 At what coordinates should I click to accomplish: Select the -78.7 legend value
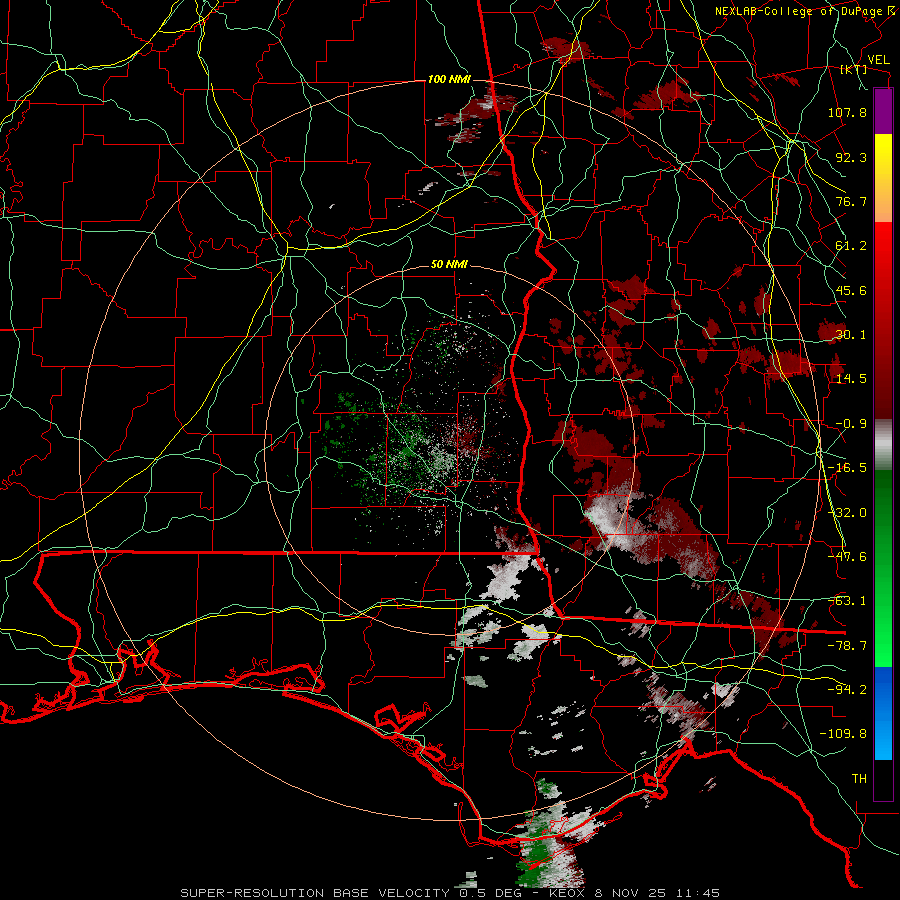[847, 646]
